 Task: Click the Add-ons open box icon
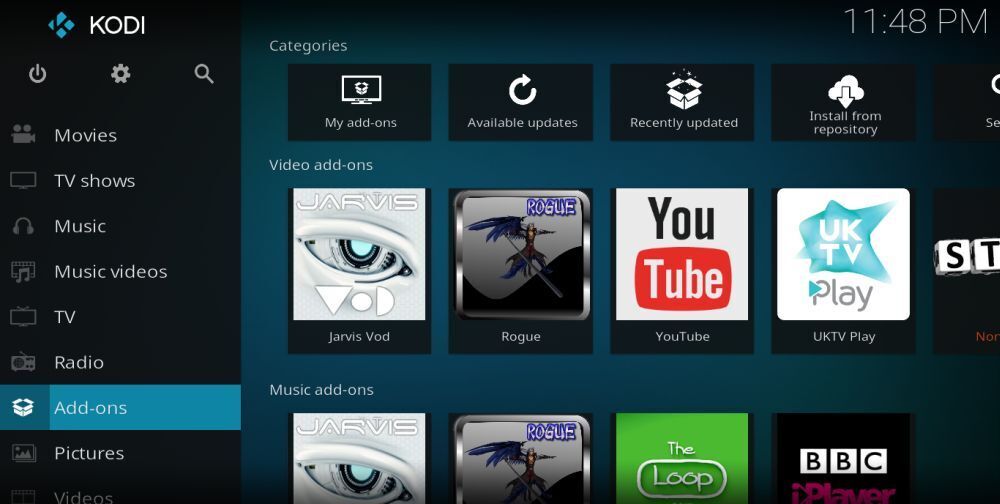23,407
